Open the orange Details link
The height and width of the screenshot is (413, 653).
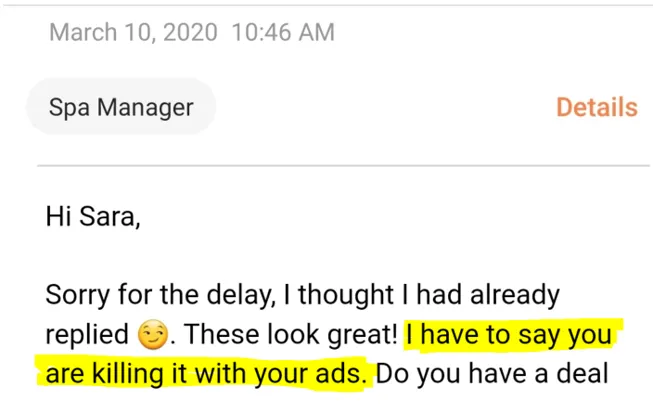click(597, 107)
